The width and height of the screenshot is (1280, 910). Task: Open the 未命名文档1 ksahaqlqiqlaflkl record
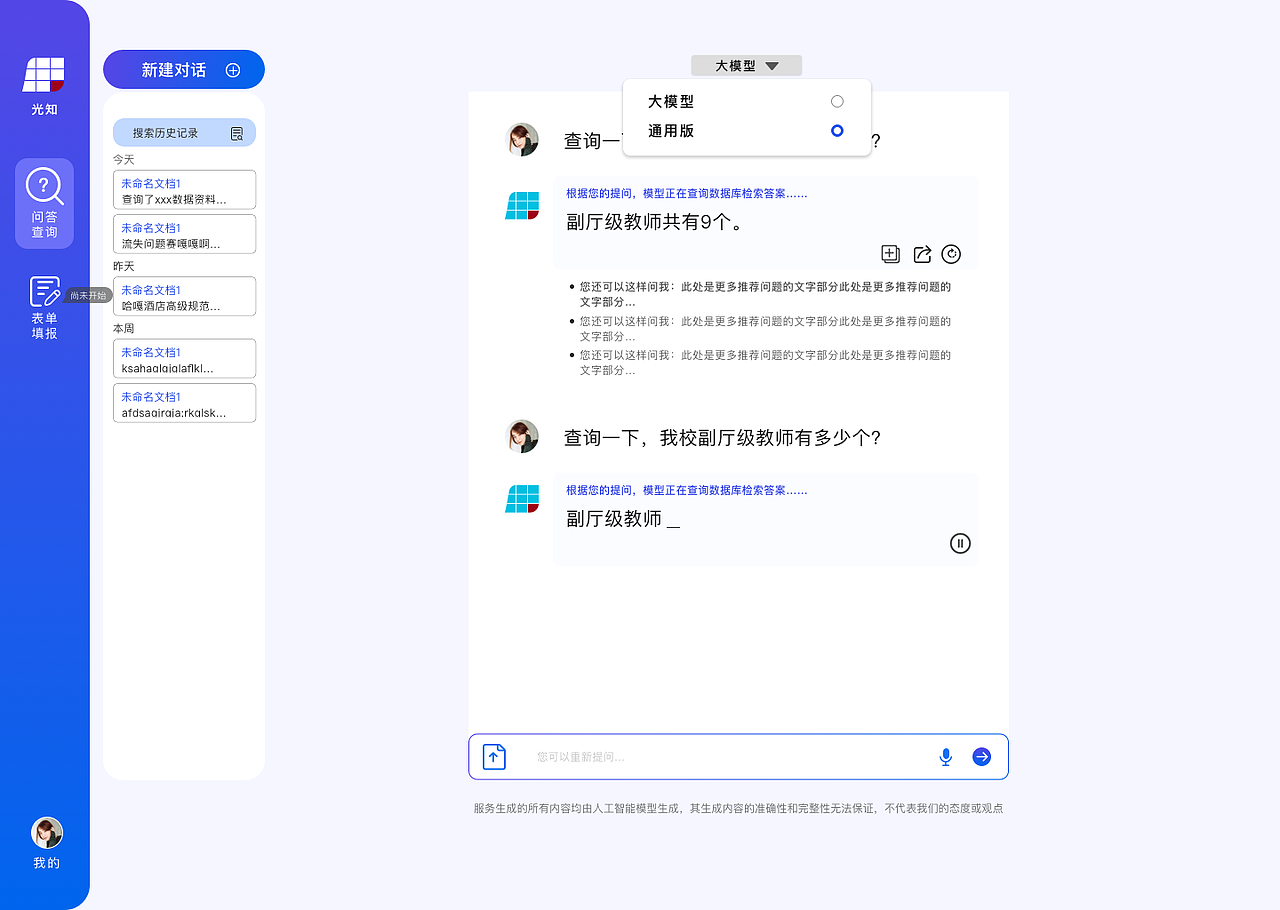(184, 358)
